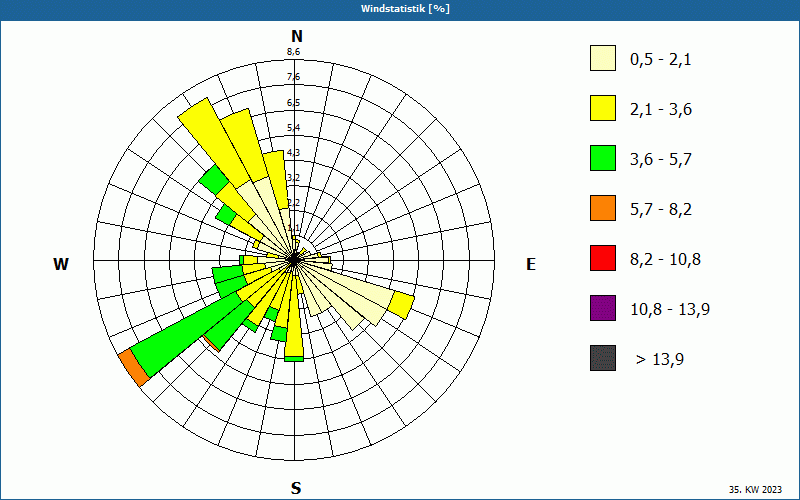The height and width of the screenshot is (500, 800).
Task: Click the red 8,2 - 10,8 legend swatch
Action: 603,258
